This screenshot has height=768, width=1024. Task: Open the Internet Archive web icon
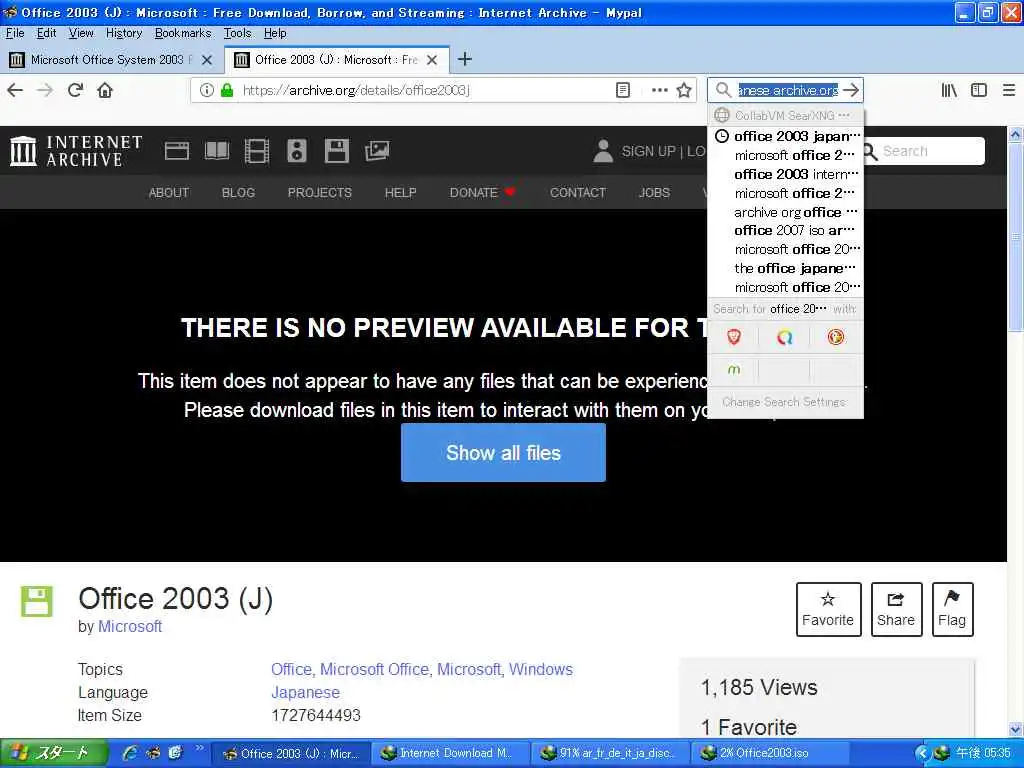pos(176,151)
